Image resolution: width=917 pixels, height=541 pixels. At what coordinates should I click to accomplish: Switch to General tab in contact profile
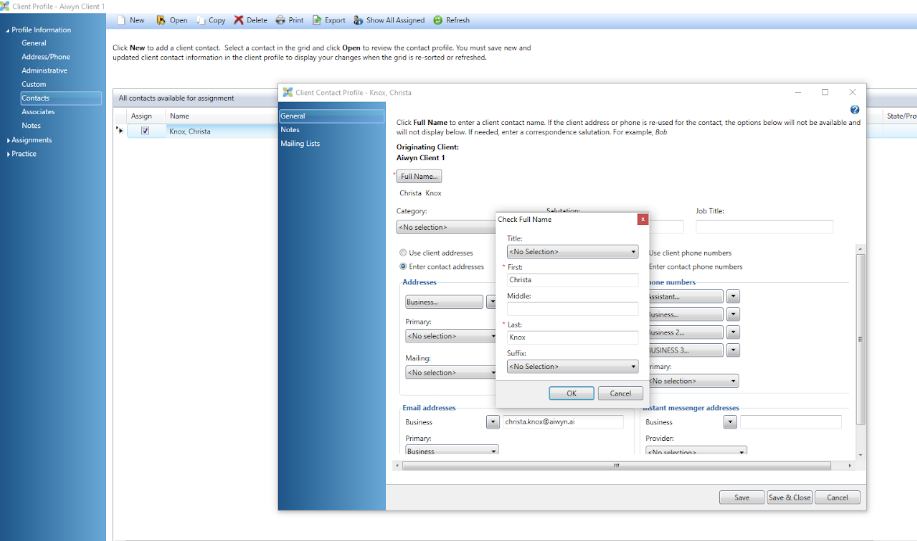(x=332, y=116)
